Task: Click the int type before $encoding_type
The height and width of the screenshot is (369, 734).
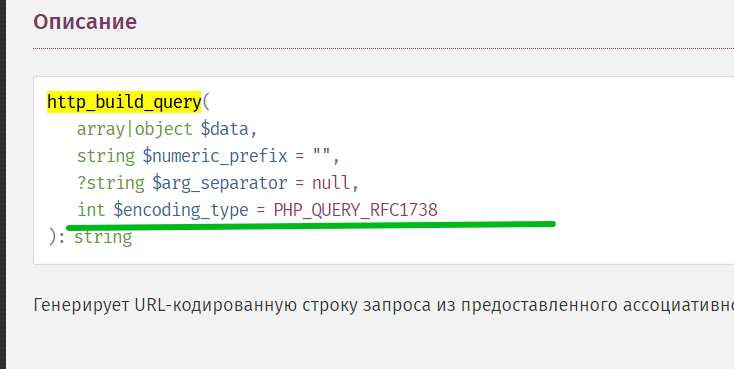Action: (x=91, y=210)
